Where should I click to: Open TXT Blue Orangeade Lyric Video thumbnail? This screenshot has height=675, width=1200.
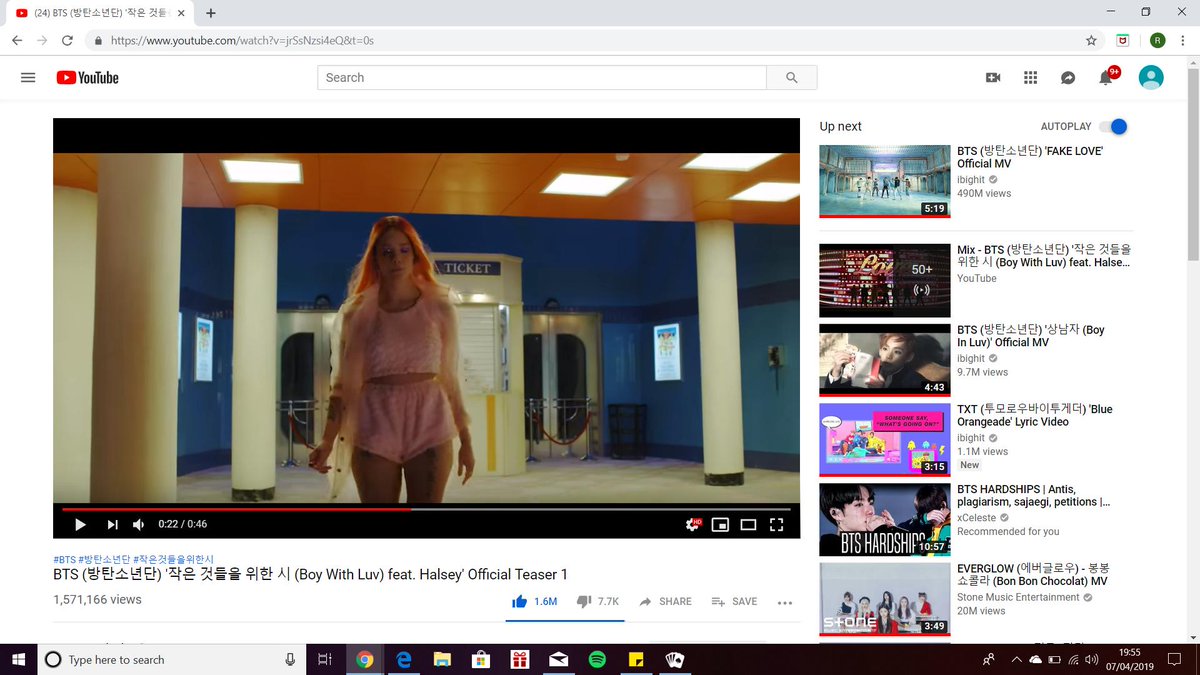pyautogui.click(x=884, y=439)
